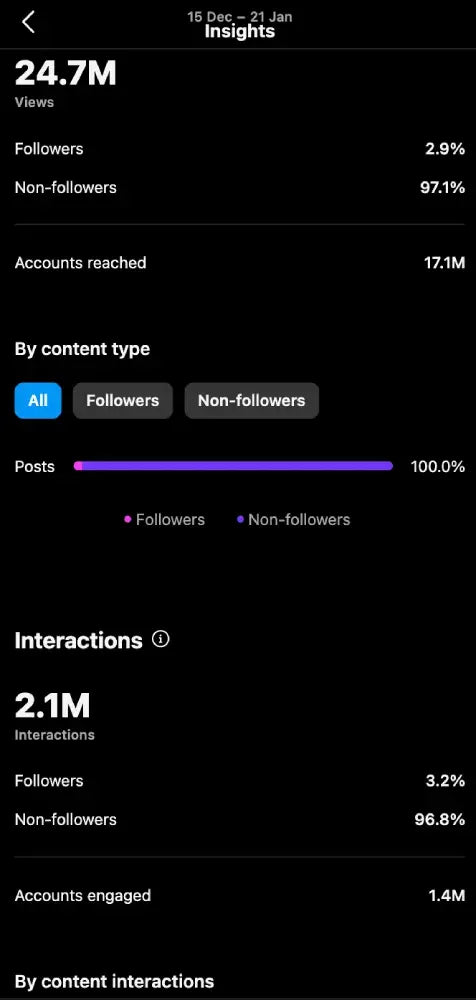The width and height of the screenshot is (476, 1000).
Task: Click the pink Followers legend dot
Action: pos(127,520)
